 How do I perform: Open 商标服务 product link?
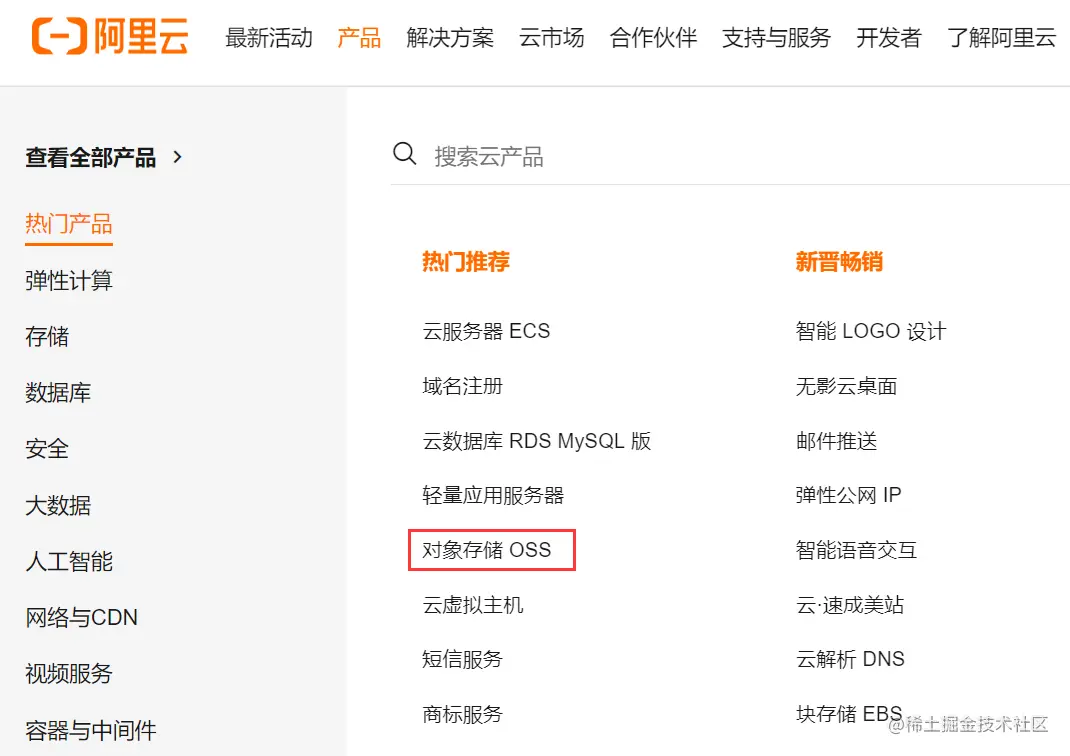click(x=463, y=714)
